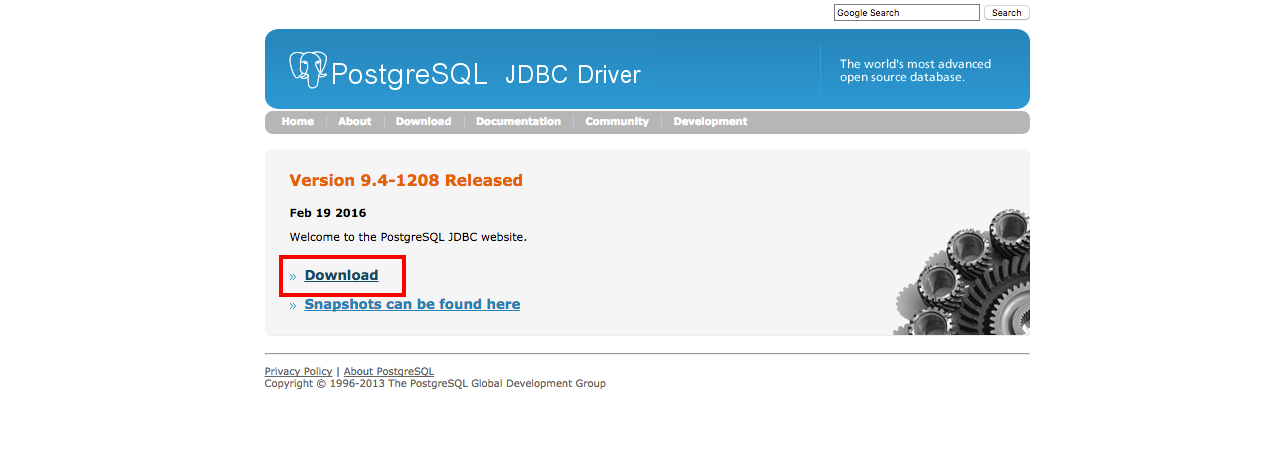Image resolution: width=1285 pixels, height=471 pixels.
Task: Open the About PostgreSQL footer link
Action: pyautogui.click(x=389, y=371)
